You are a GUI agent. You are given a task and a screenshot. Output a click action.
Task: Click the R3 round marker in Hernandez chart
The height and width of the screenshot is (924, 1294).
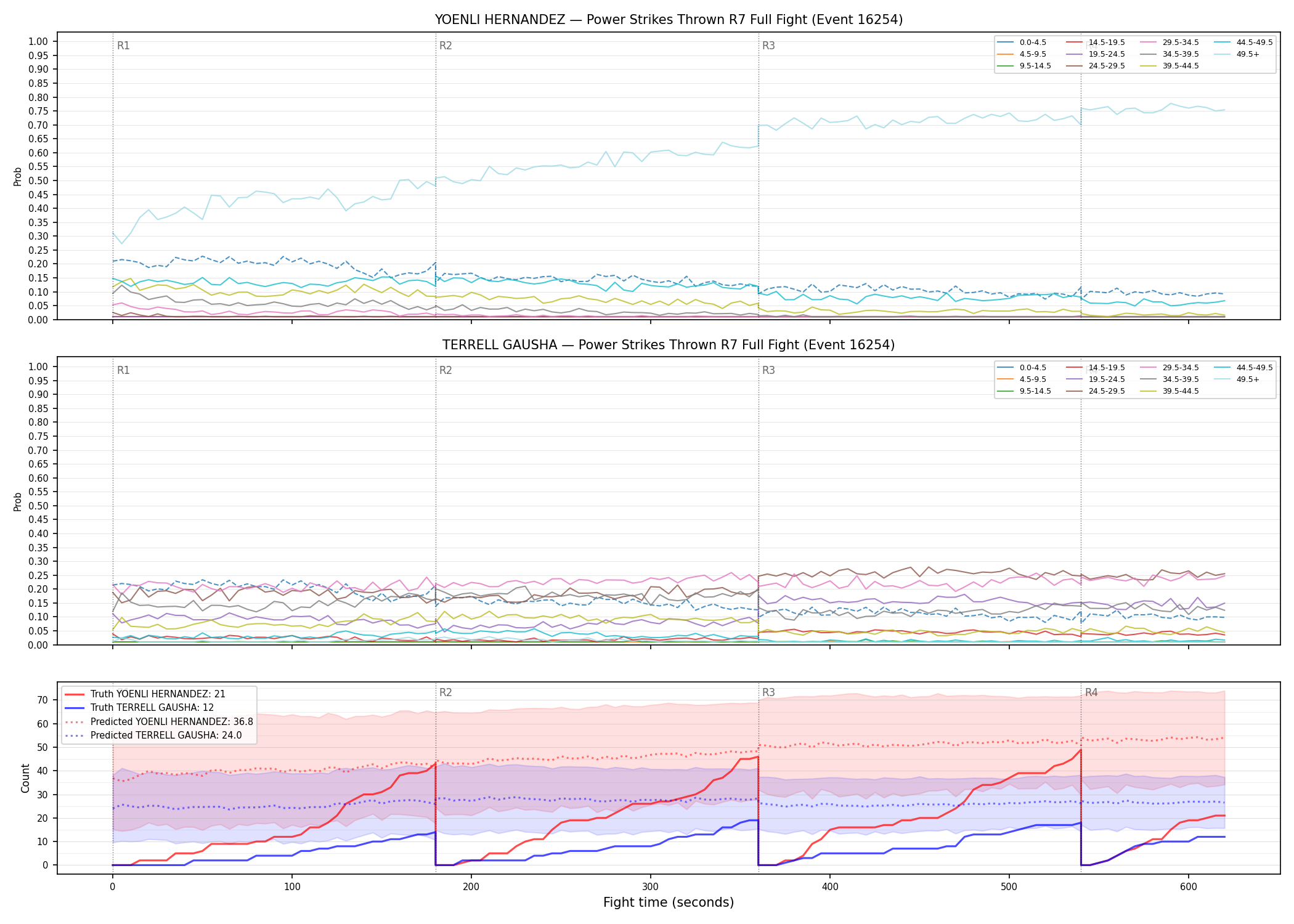point(768,46)
